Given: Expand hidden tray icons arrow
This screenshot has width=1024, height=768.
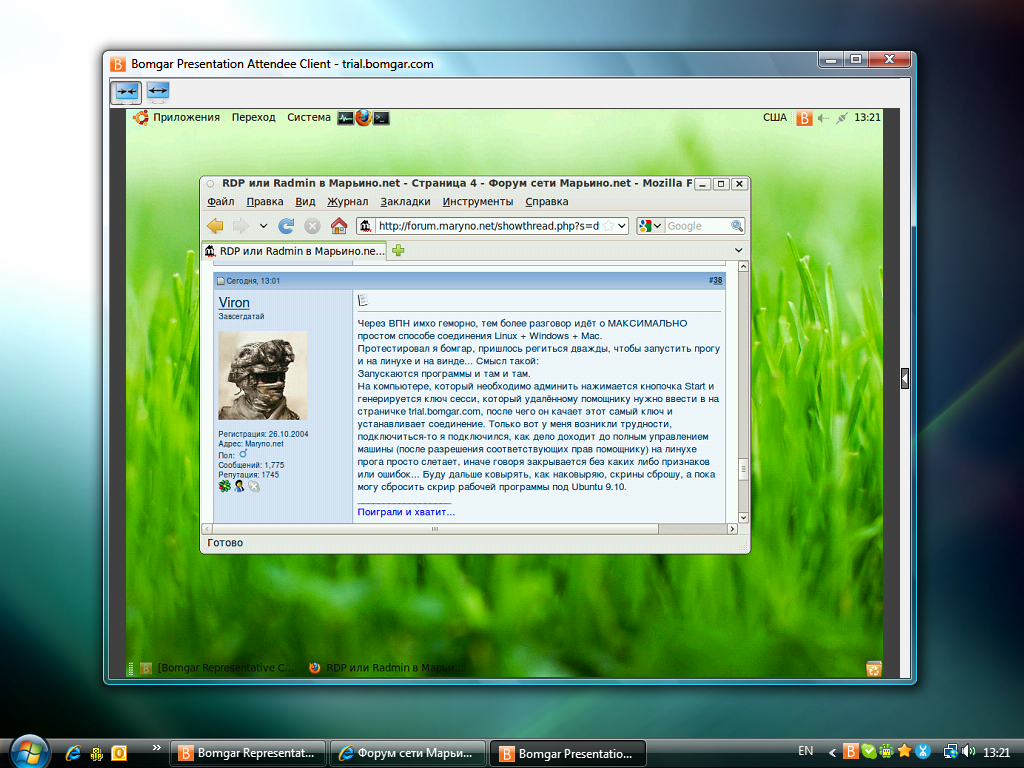Looking at the screenshot, I should click(x=832, y=752).
